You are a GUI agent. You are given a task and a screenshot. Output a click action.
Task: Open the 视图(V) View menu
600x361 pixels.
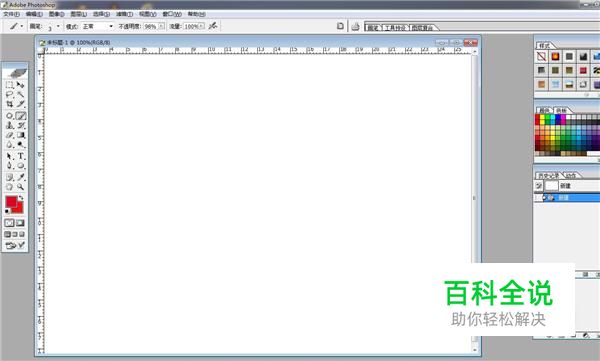(x=148, y=14)
